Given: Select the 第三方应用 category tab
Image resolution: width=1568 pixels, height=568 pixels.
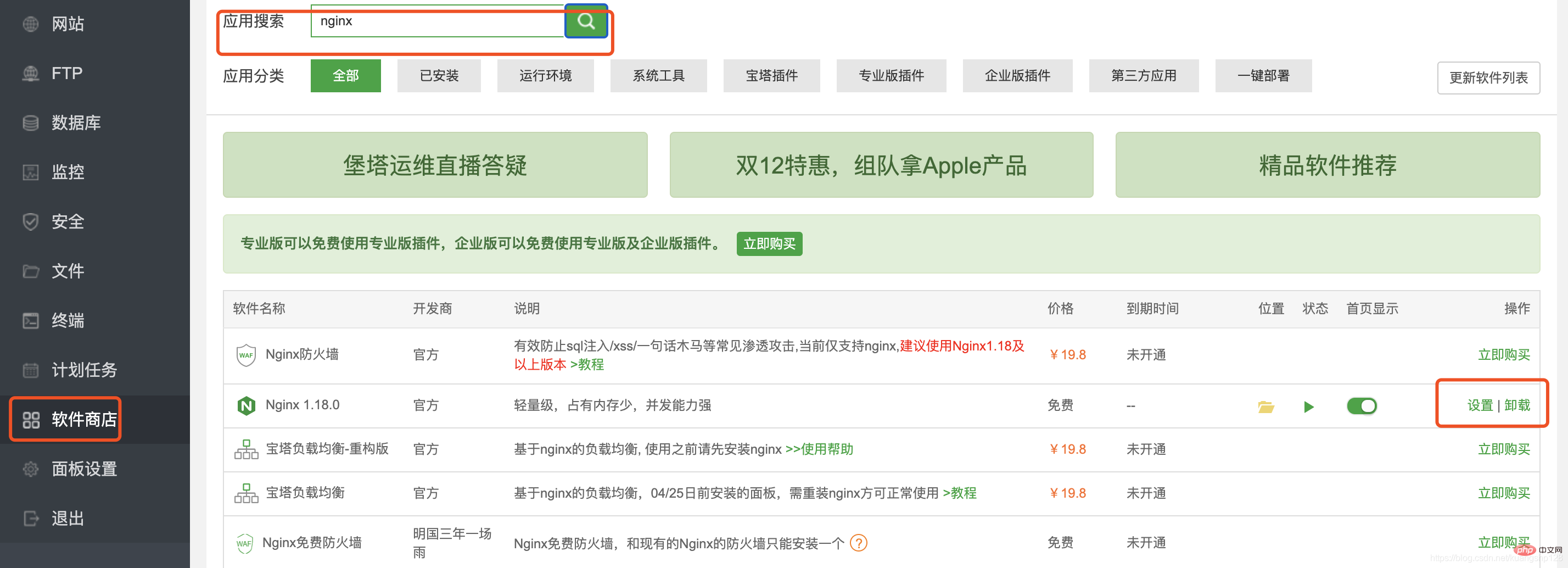Looking at the screenshot, I should [x=1144, y=75].
